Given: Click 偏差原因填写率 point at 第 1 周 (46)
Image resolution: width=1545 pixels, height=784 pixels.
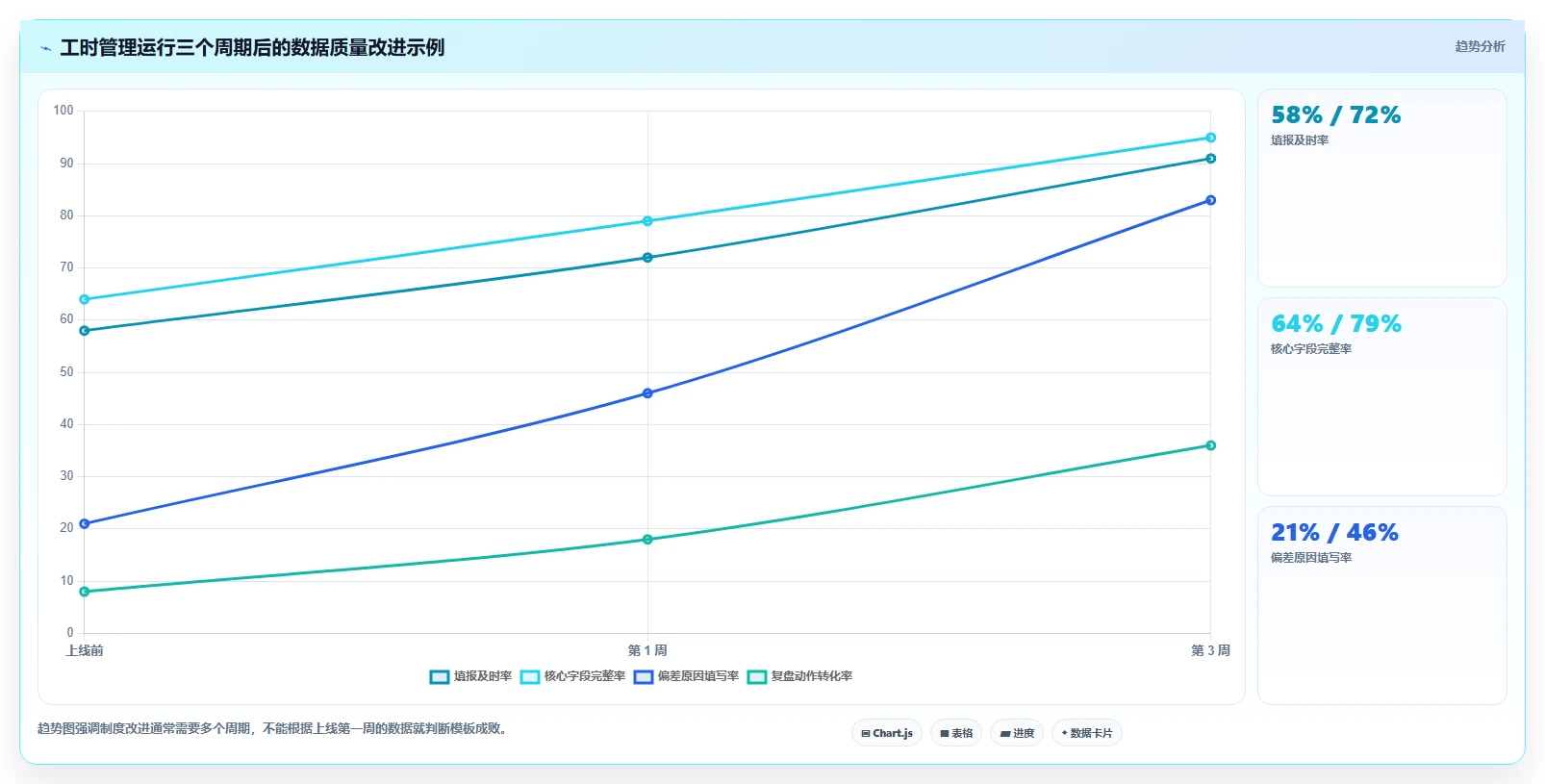Looking at the screenshot, I should coord(647,393).
